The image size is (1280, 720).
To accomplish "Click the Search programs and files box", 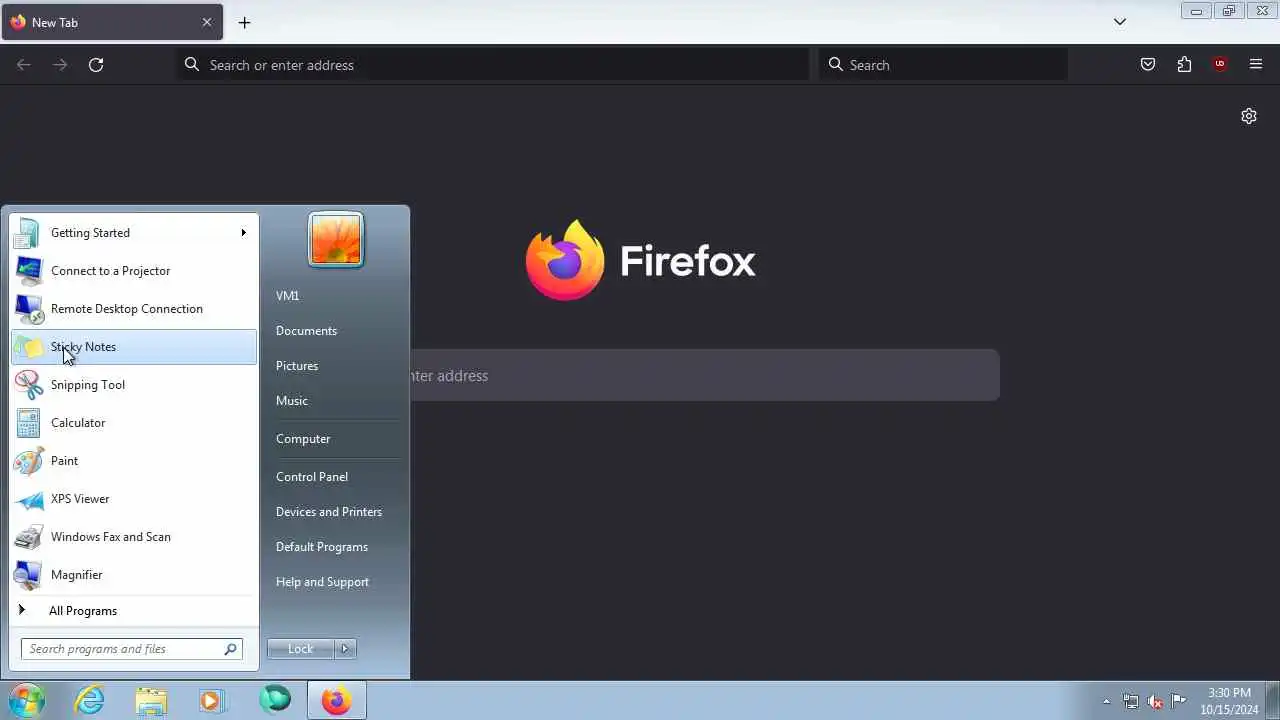I will coord(131,649).
